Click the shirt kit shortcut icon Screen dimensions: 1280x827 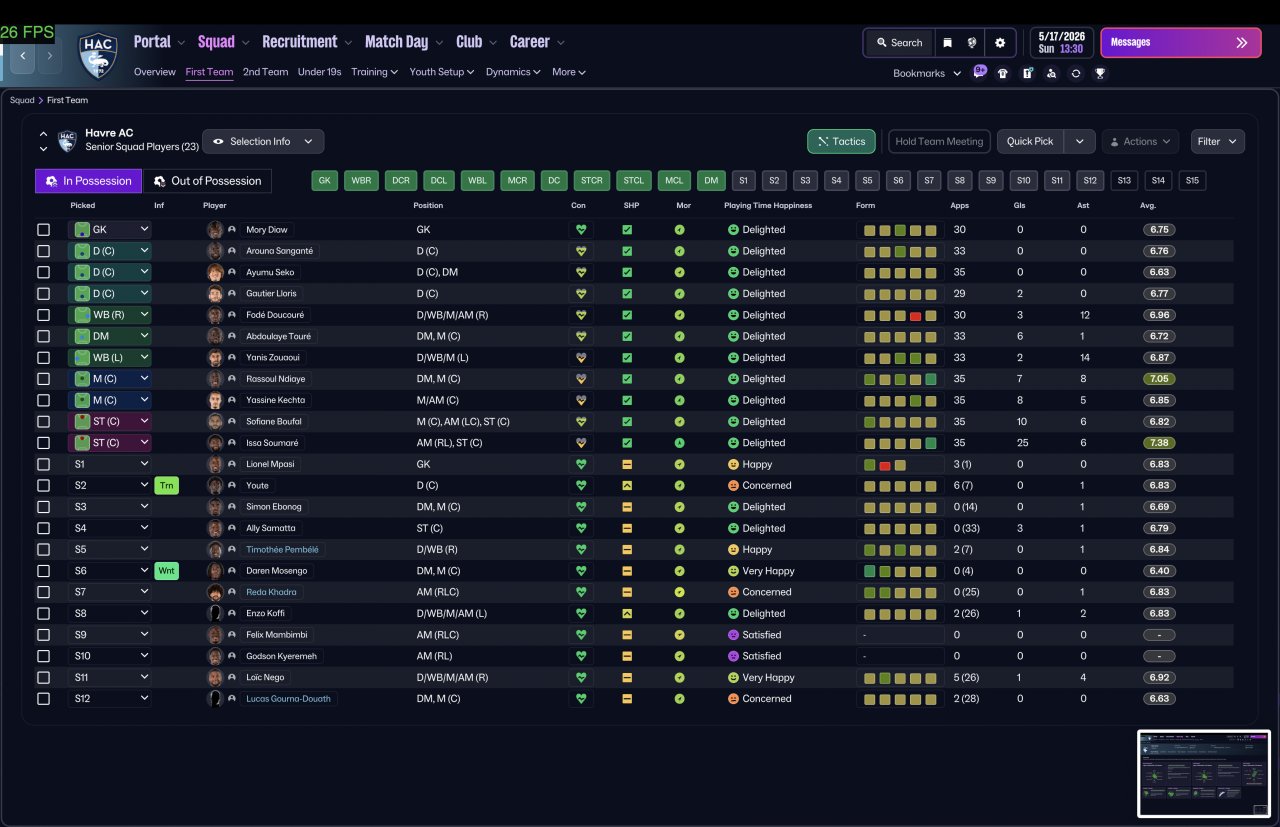[1003, 73]
